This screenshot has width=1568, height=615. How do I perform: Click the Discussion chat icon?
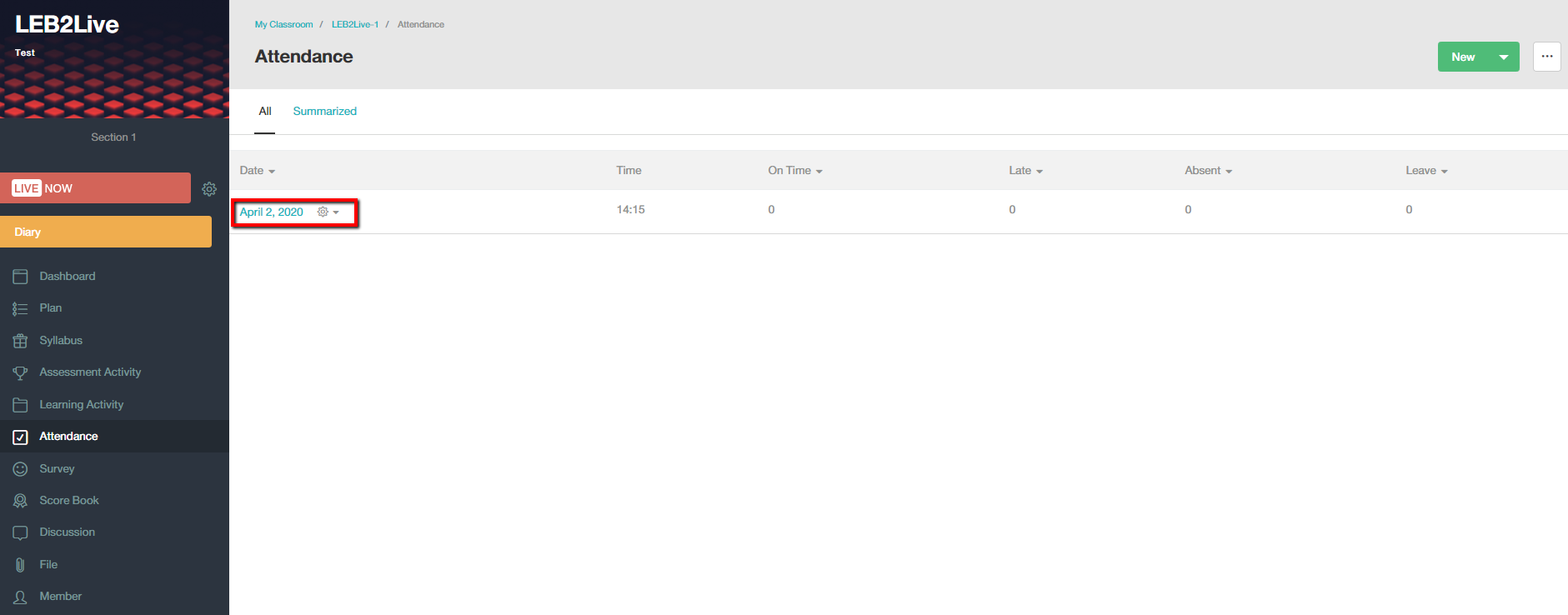tap(20, 532)
